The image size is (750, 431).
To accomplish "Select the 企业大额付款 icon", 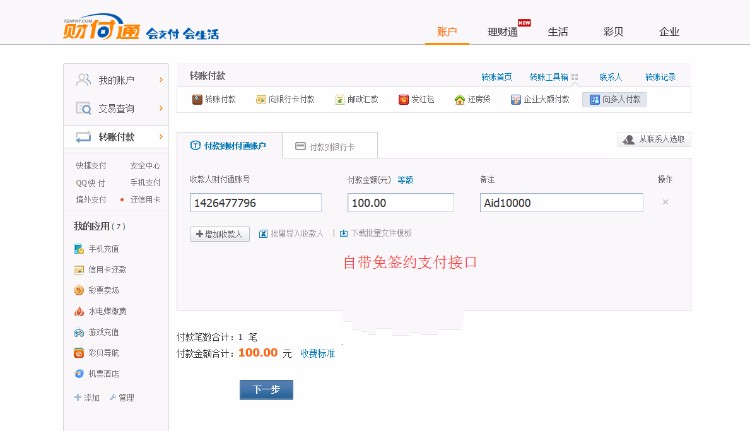I will tap(516, 99).
